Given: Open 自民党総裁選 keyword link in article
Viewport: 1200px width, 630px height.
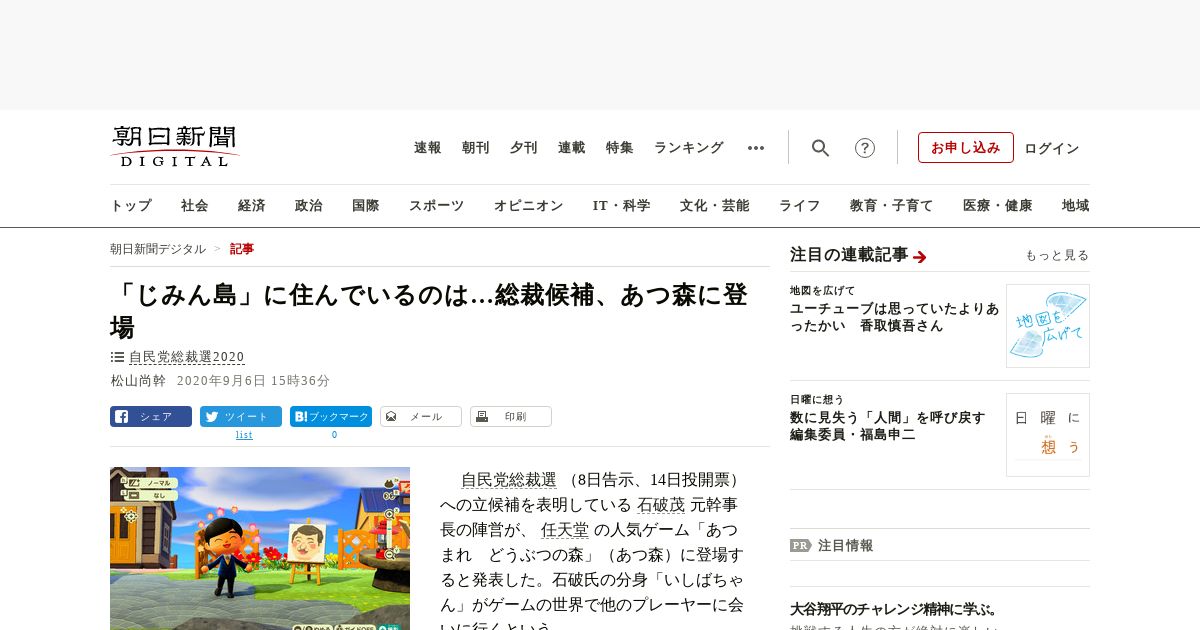Looking at the screenshot, I should [508, 480].
